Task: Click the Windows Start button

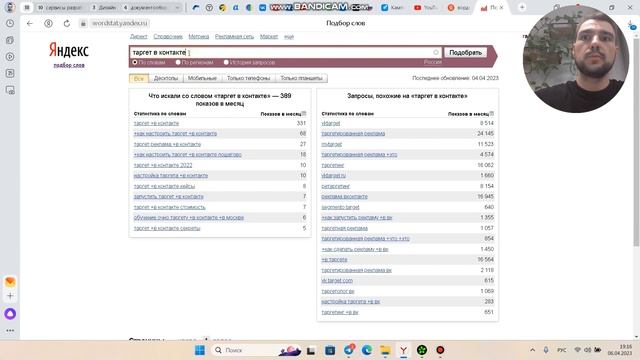Action: (200, 350)
